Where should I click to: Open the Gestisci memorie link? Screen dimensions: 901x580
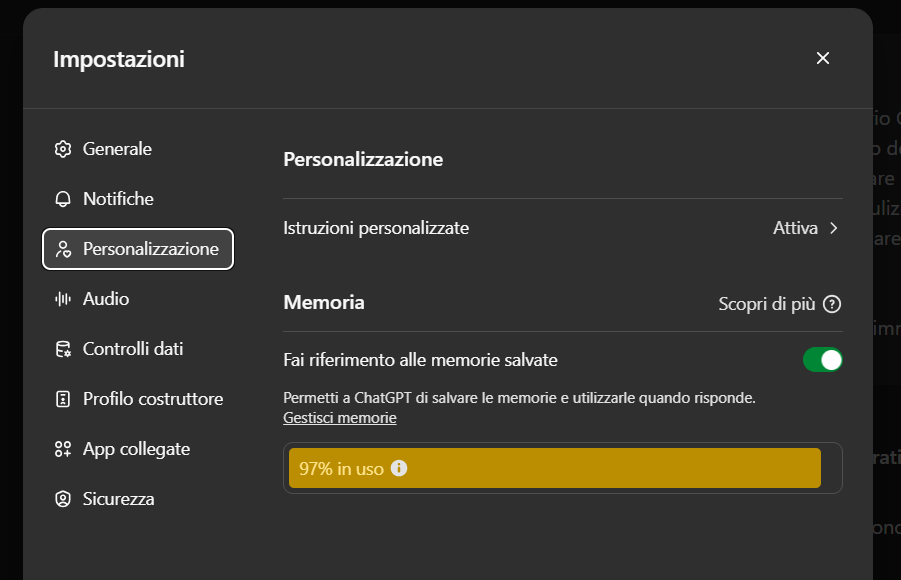[340, 418]
